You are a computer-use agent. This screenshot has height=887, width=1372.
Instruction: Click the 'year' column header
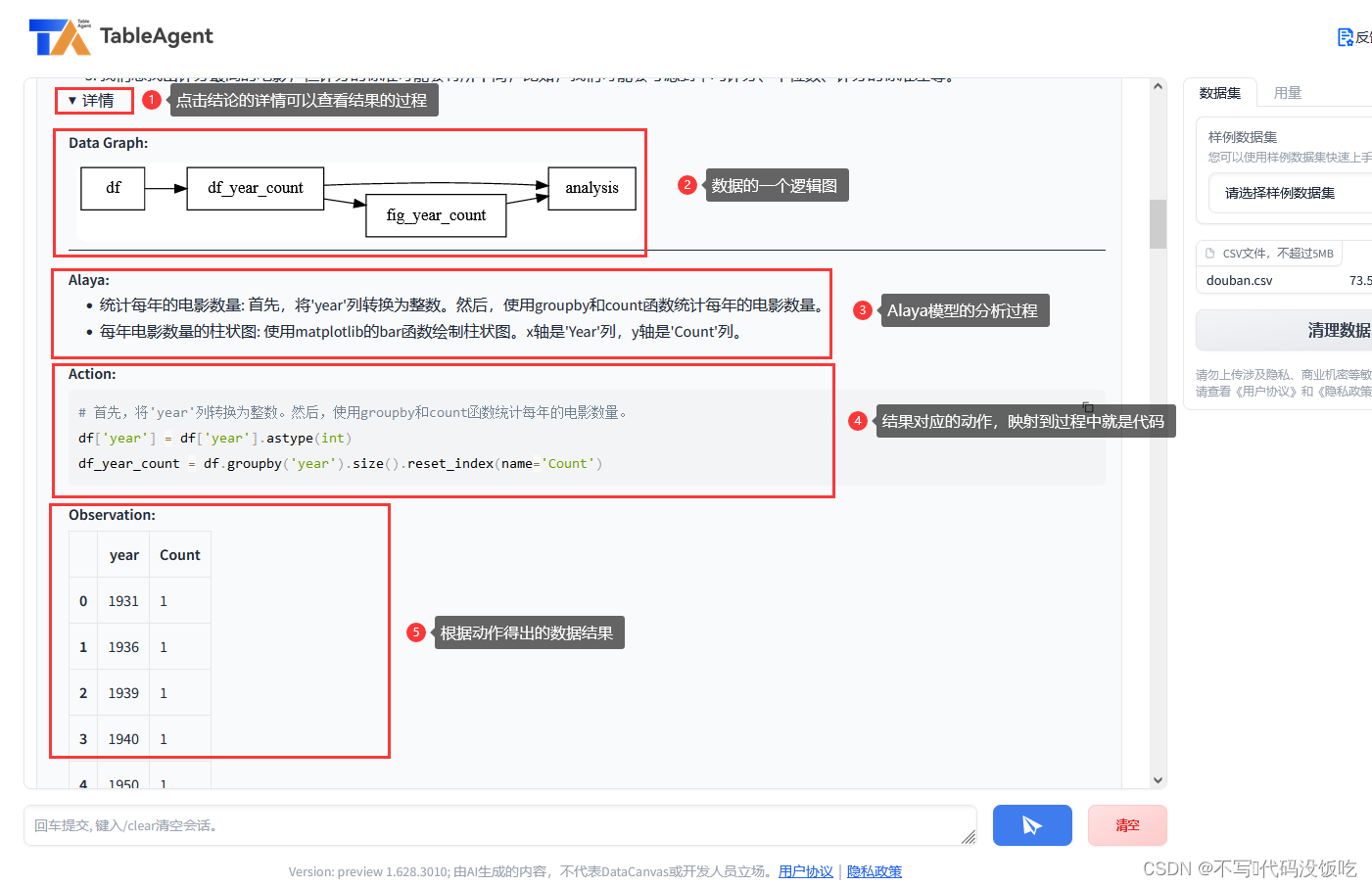(x=123, y=555)
